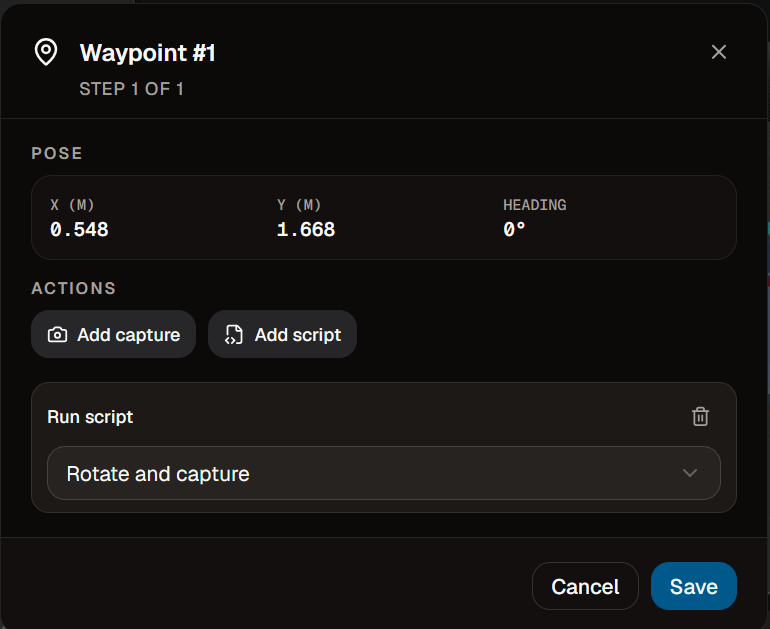Screen dimensions: 770x629
Task: Click the STEP 1 OF 1 label
Action: (132, 89)
